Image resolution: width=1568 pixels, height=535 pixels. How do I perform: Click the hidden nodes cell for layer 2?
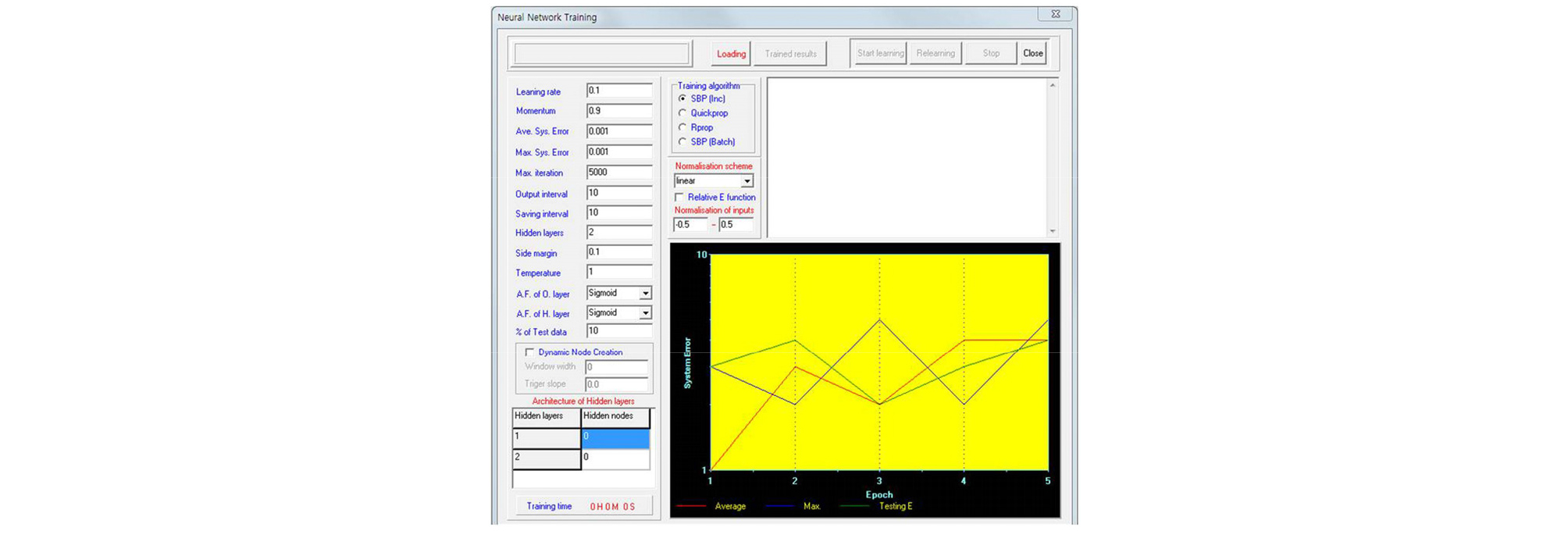click(615, 458)
